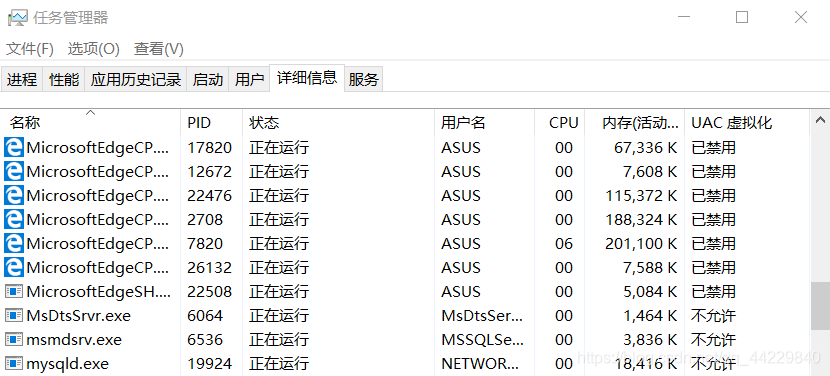Screen dimensions: 830x376
Task: Sort by the CPU column header
Action: 560,123
